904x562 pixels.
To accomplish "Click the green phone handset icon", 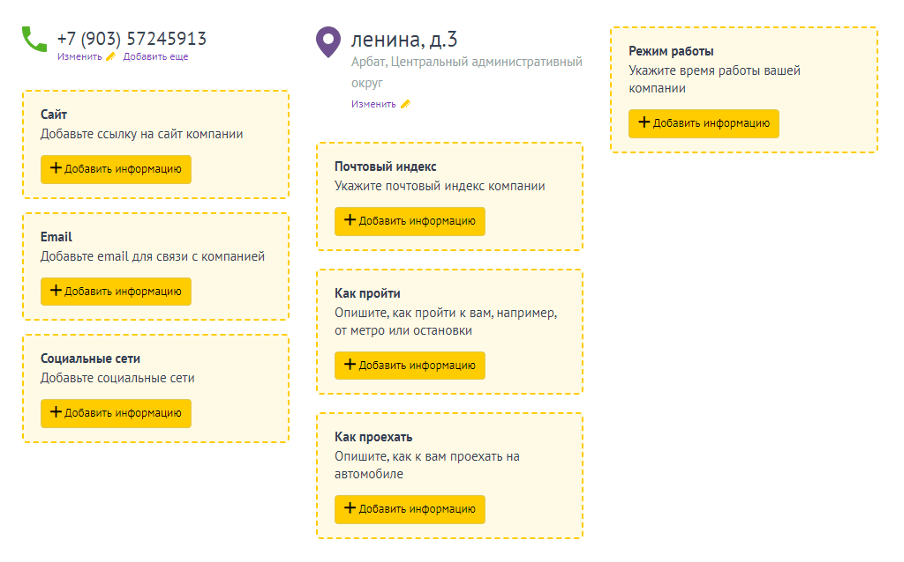I will [35, 39].
